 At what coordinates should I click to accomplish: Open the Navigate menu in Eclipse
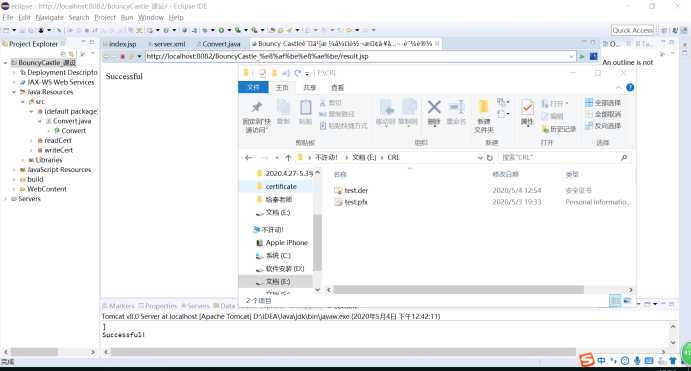coord(49,17)
